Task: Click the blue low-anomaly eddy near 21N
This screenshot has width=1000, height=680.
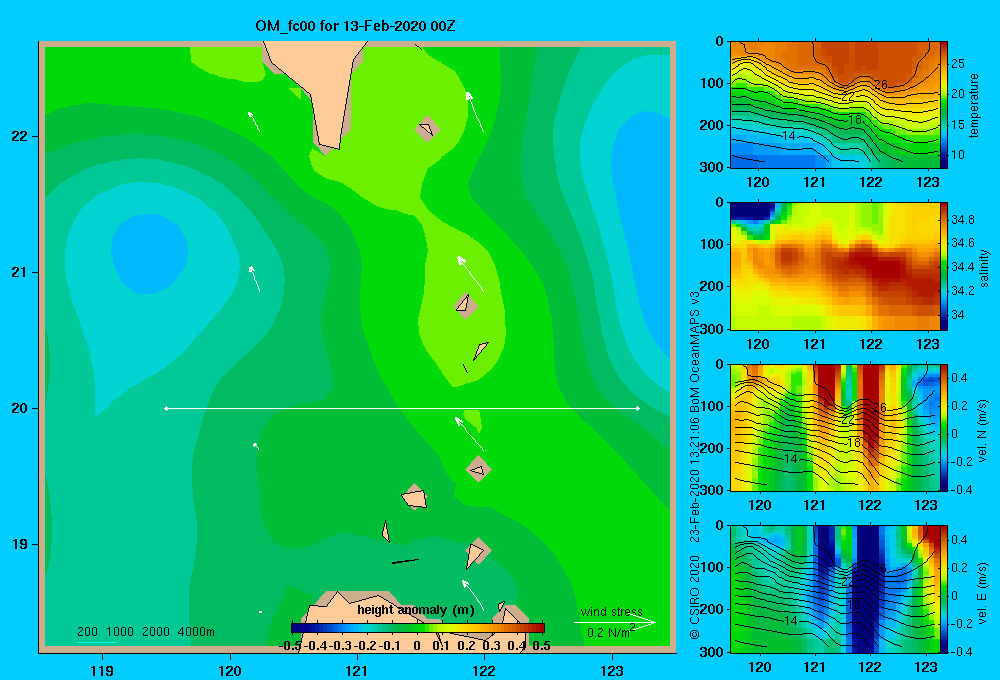Action: coord(149,253)
